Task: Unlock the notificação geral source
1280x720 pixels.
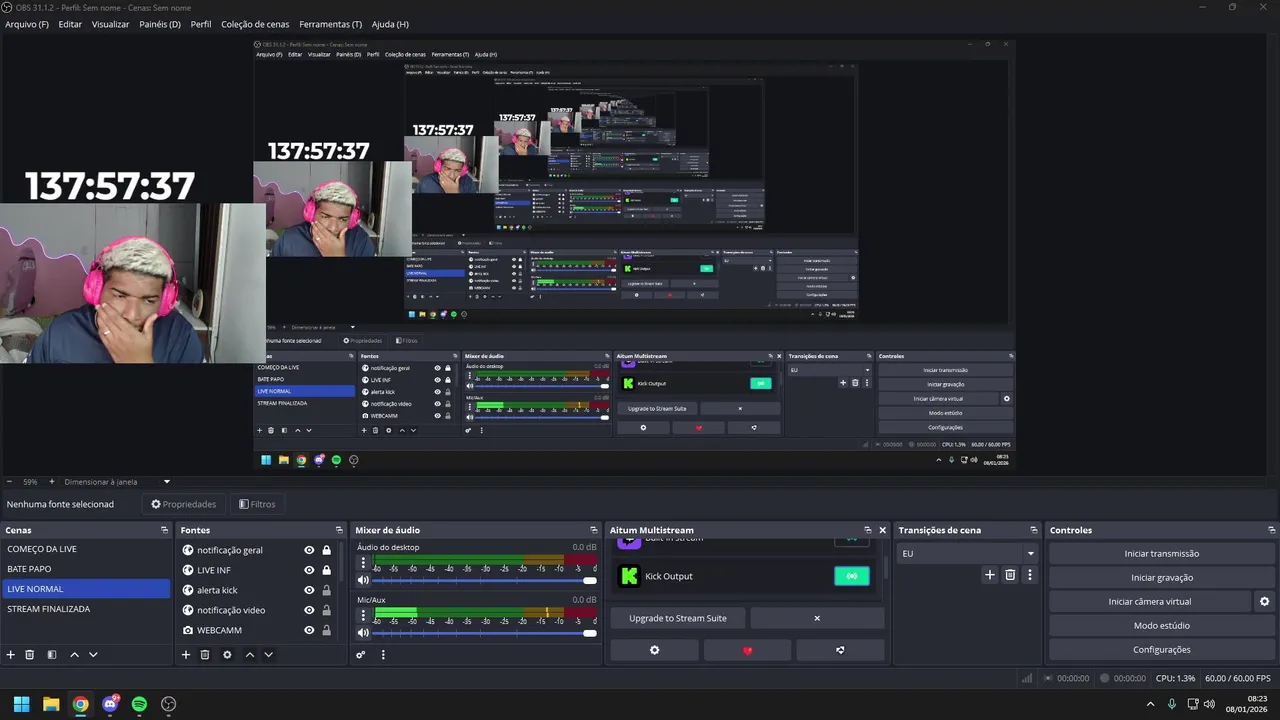Action: pyautogui.click(x=326, y=550)
